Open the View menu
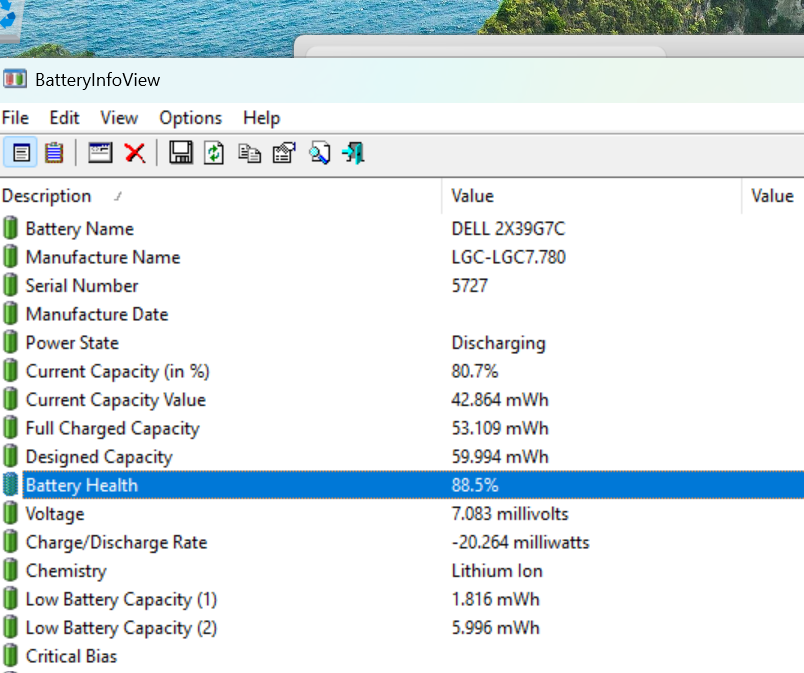This screenshot has height=673, width=804. click(119, 118)
